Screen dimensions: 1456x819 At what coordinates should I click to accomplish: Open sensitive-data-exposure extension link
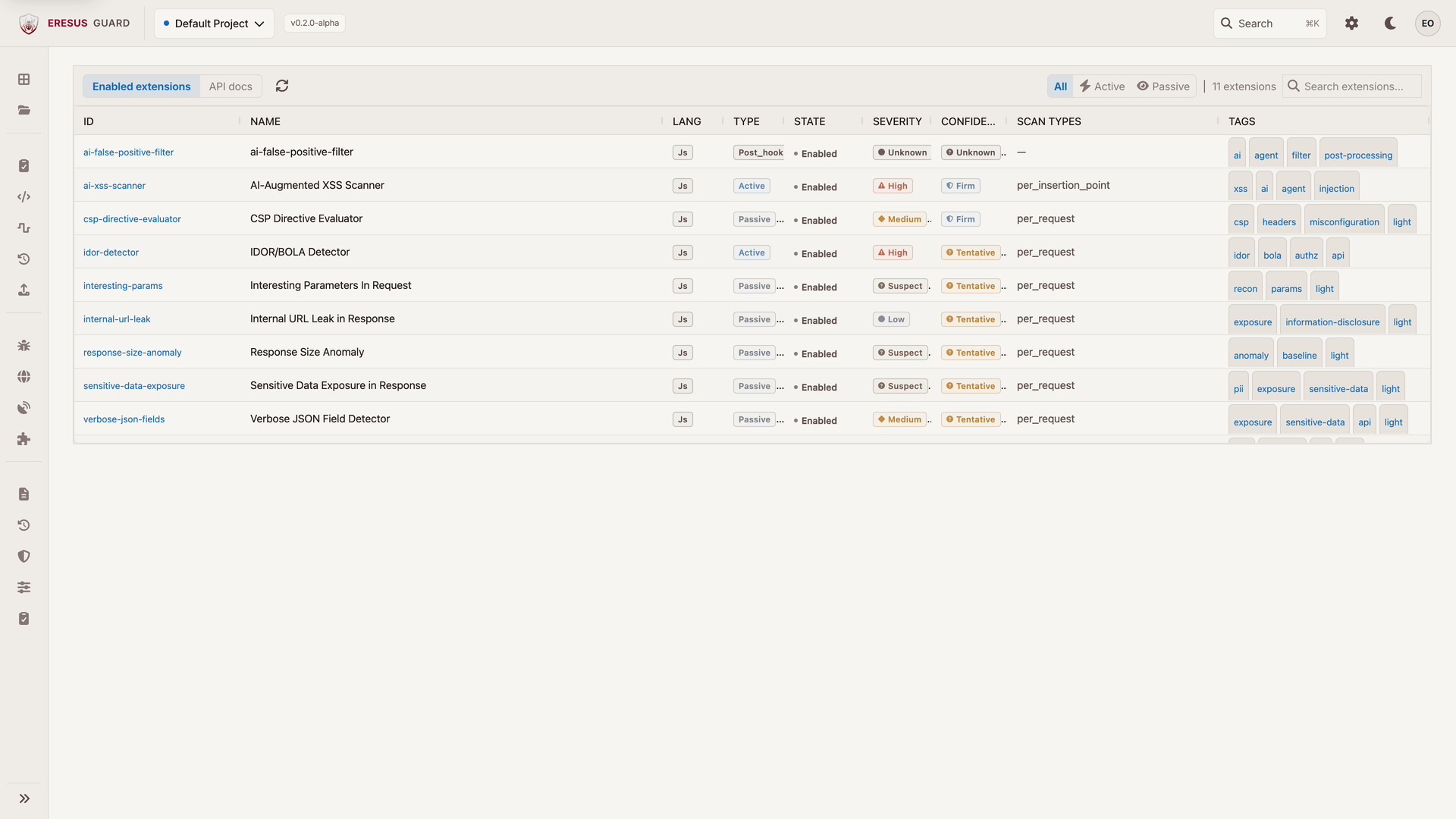pos(134,386)
